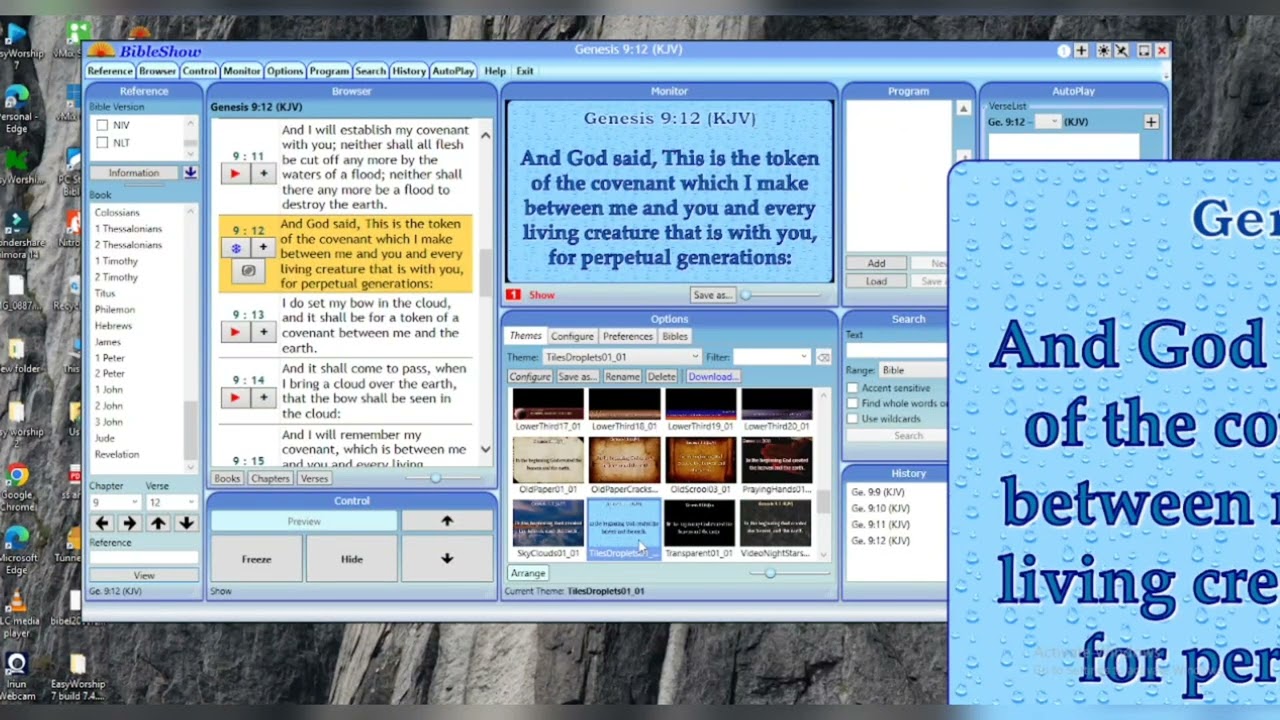1280x720 pixels.
Task: Click the sun icon in the title bar
Action: pos(1103,51)
